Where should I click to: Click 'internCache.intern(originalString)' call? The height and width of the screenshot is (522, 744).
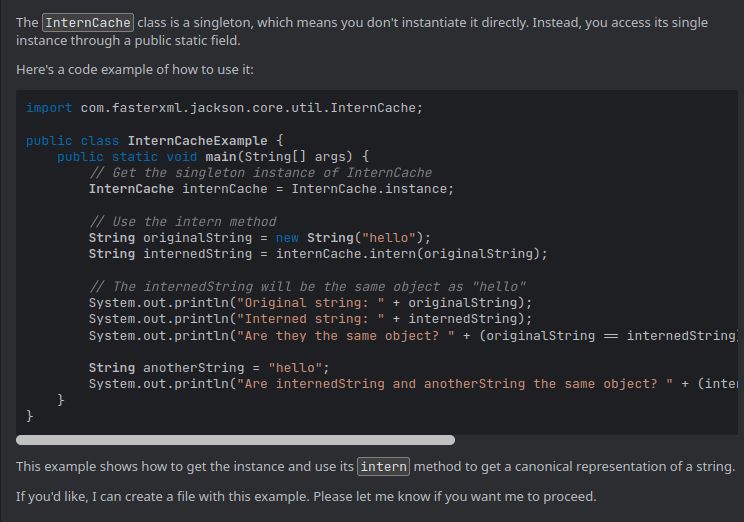coord(411,254)
